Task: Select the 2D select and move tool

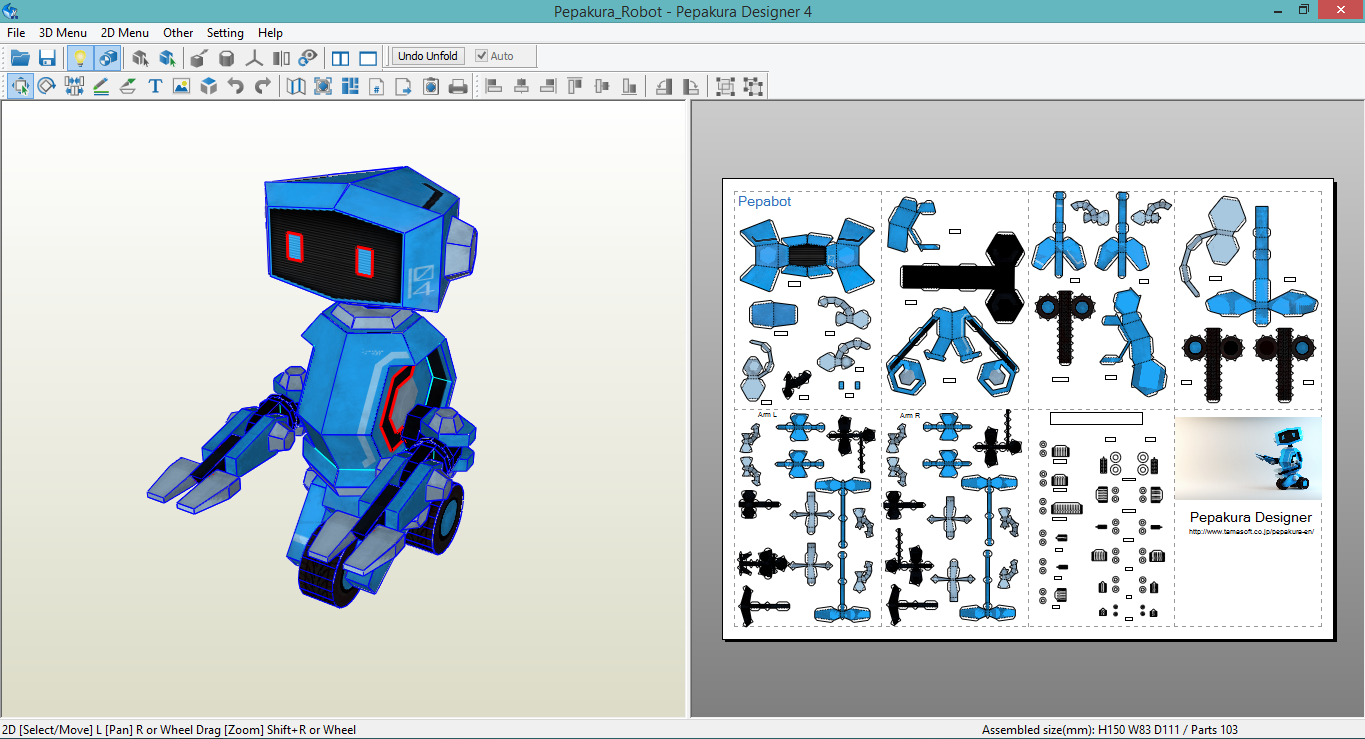Action: (20, 86)
